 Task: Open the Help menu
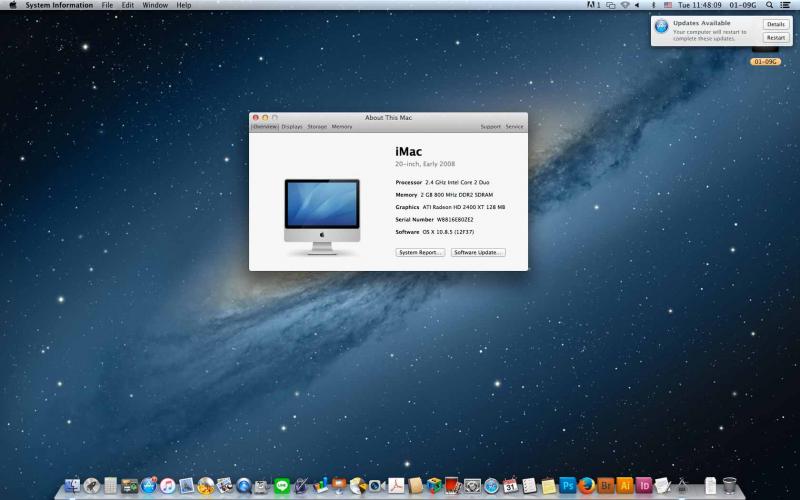(x=184, y=5)
